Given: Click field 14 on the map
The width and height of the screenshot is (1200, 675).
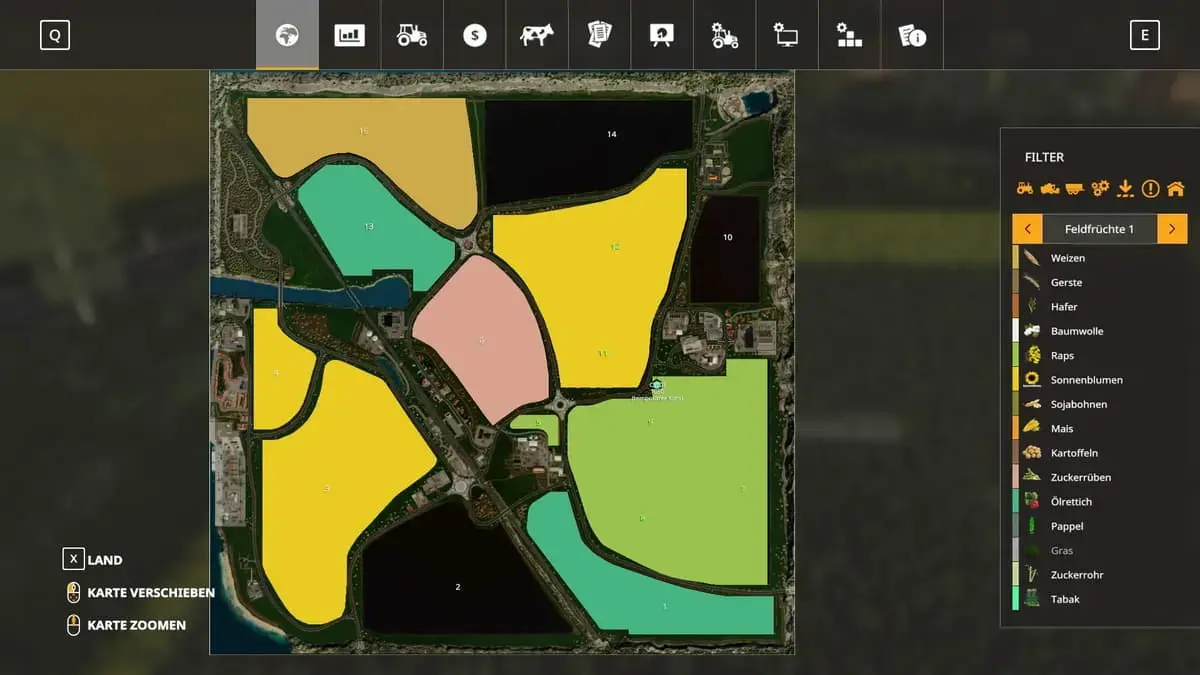Looking at the screenshot, I should tap(611, 134).
